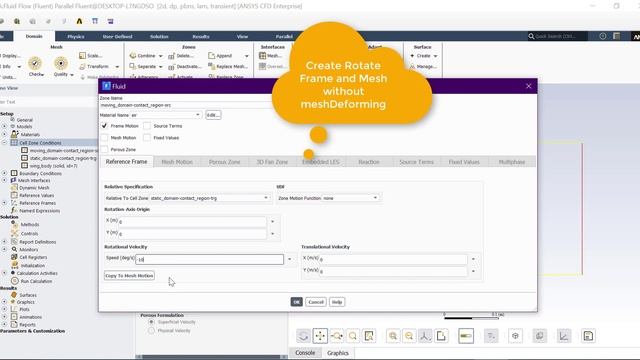Click the Boundary Conditions icon in tree
The height and width of the screenshot is (360, 640).
[14, 173]
